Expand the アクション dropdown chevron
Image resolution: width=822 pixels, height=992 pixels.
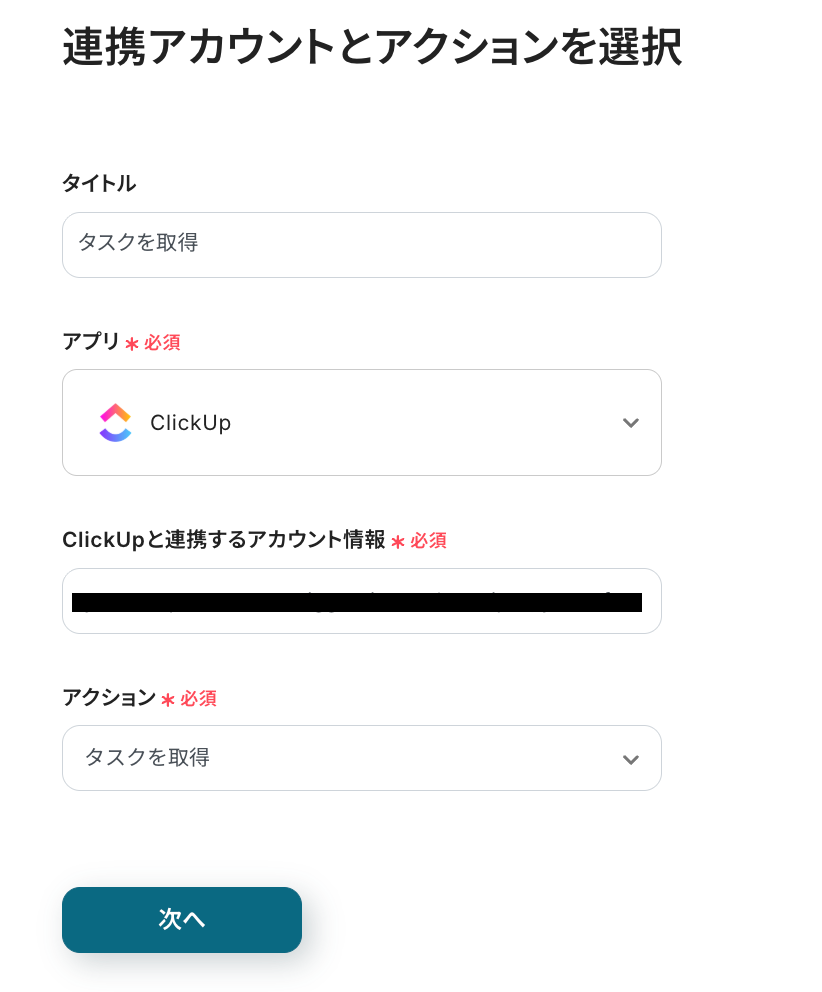(630, 759)
